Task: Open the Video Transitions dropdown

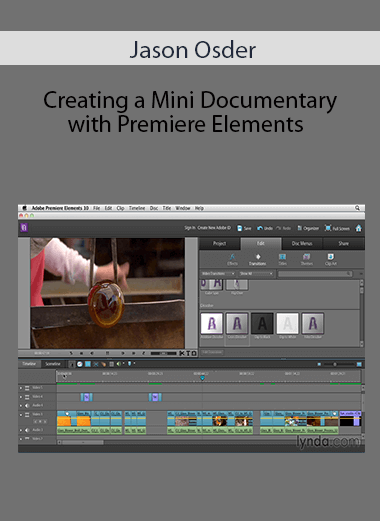Action: tap(218, 274)
